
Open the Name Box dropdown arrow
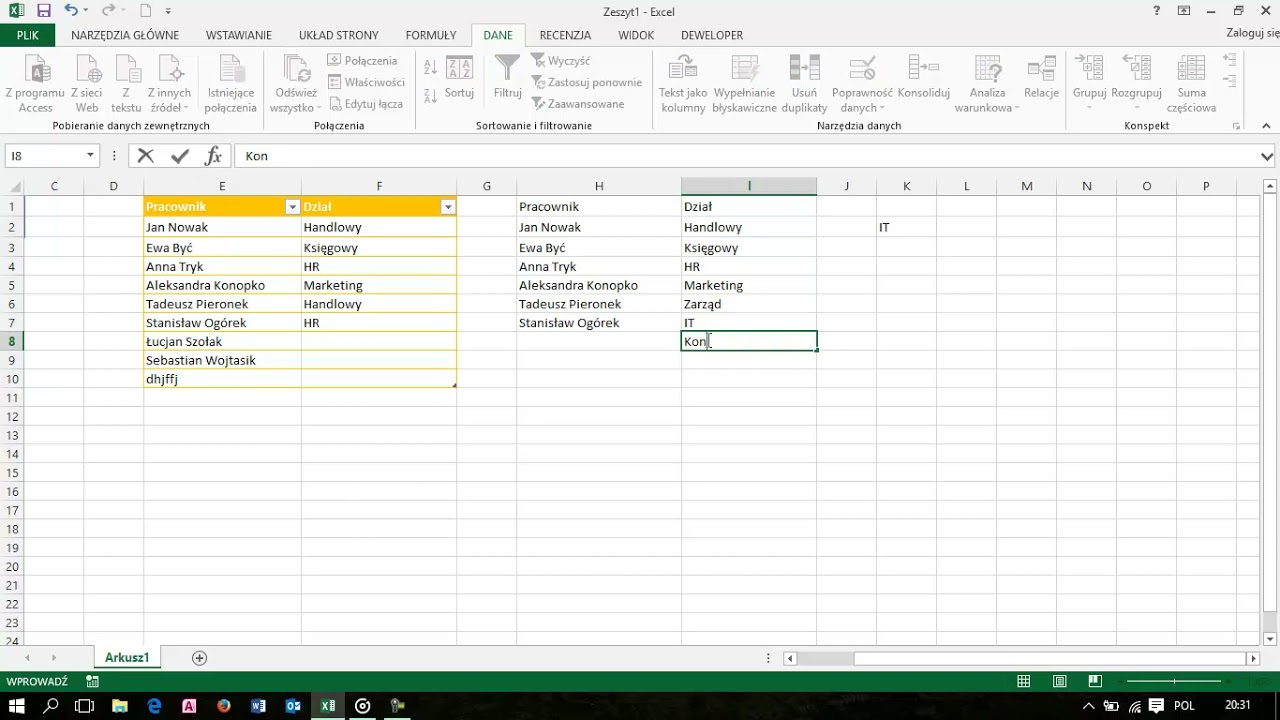pyautogui.click(x=90, y=156)
